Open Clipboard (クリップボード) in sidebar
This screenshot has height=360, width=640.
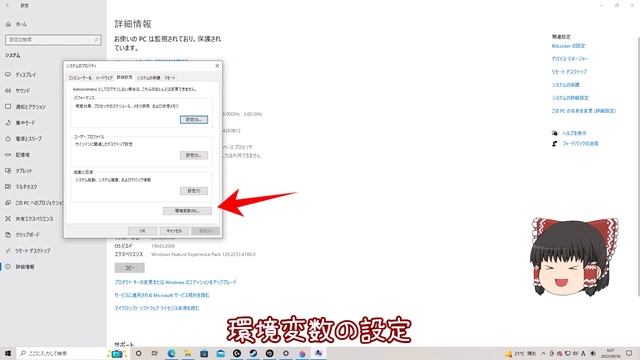coord(23,235)
